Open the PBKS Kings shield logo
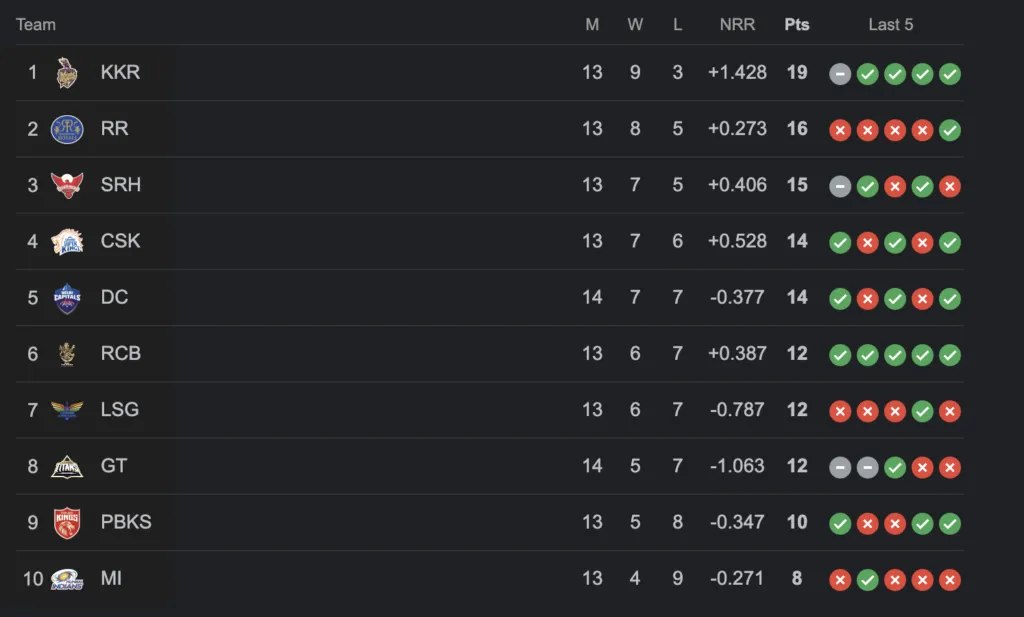 coord(67,523)
